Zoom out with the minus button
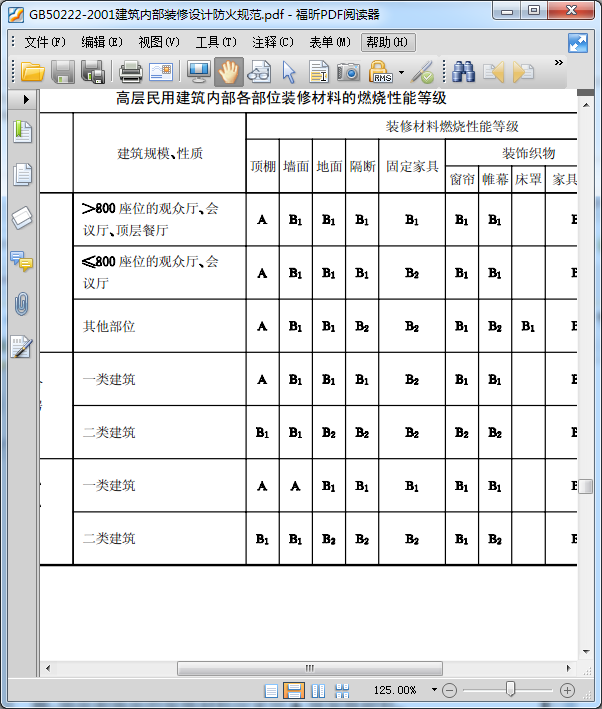 (x=450, y=690)
